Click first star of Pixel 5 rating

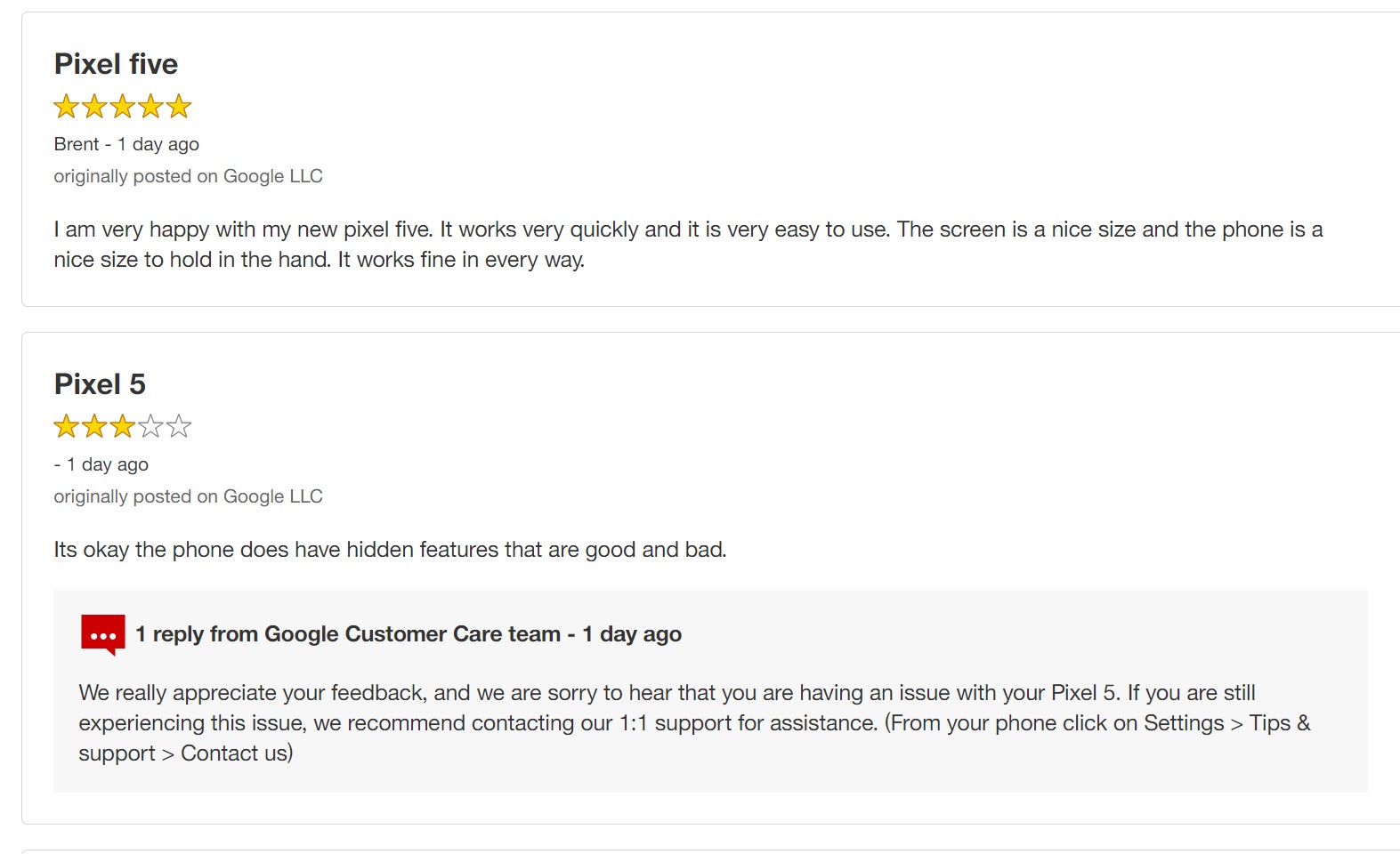pyautogui.click(x=67, y=426)
